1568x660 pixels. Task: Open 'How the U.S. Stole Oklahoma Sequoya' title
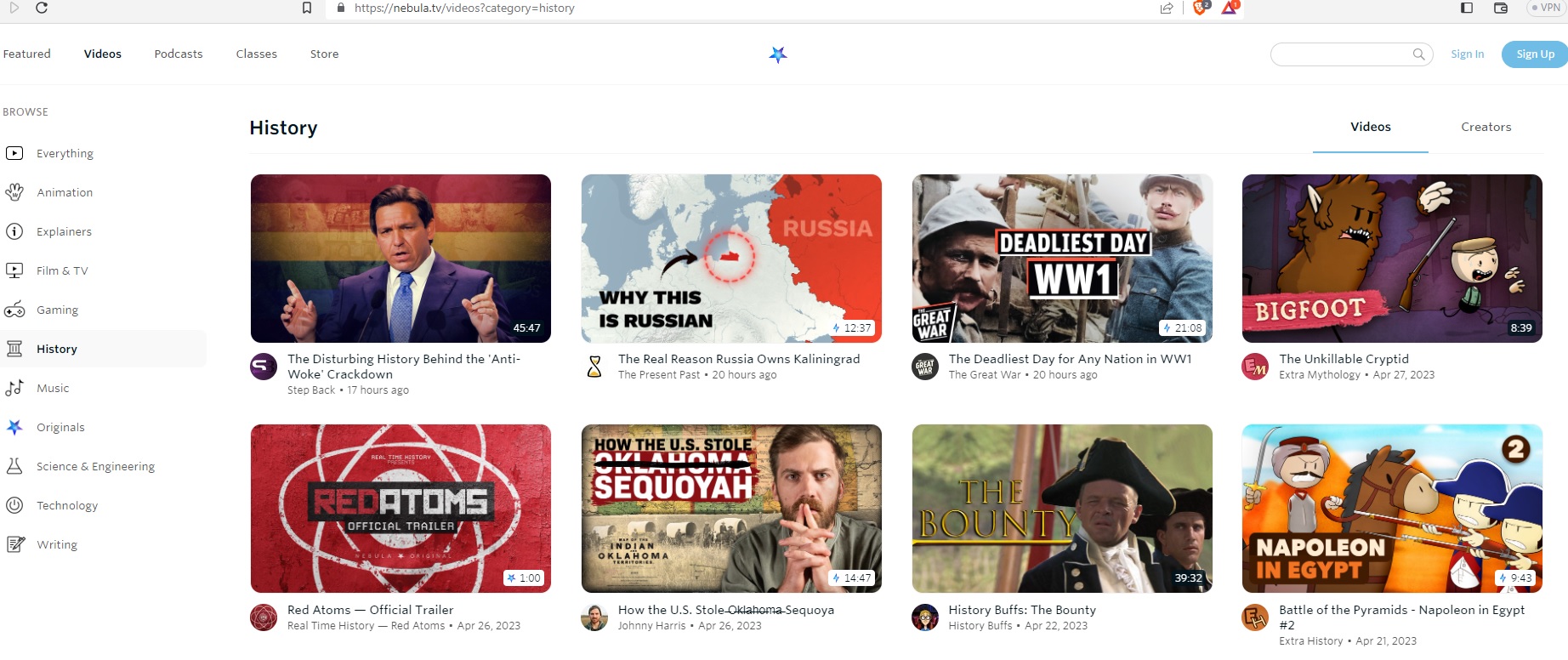[726, 610]
